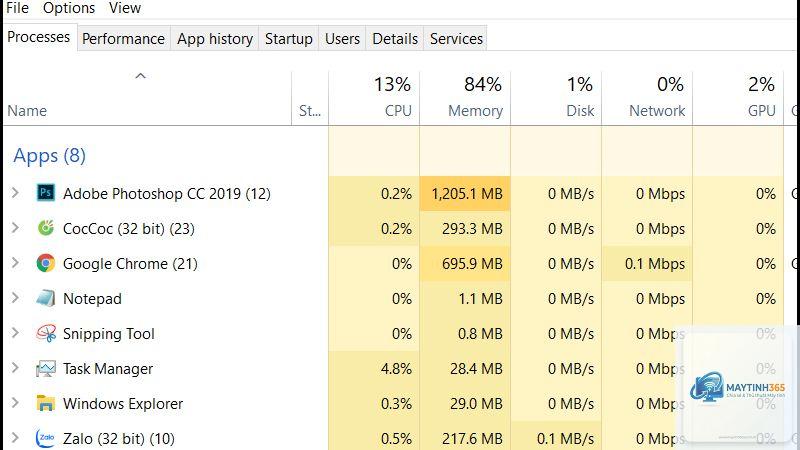Click the Task Manager process icon

pos(45,368)
